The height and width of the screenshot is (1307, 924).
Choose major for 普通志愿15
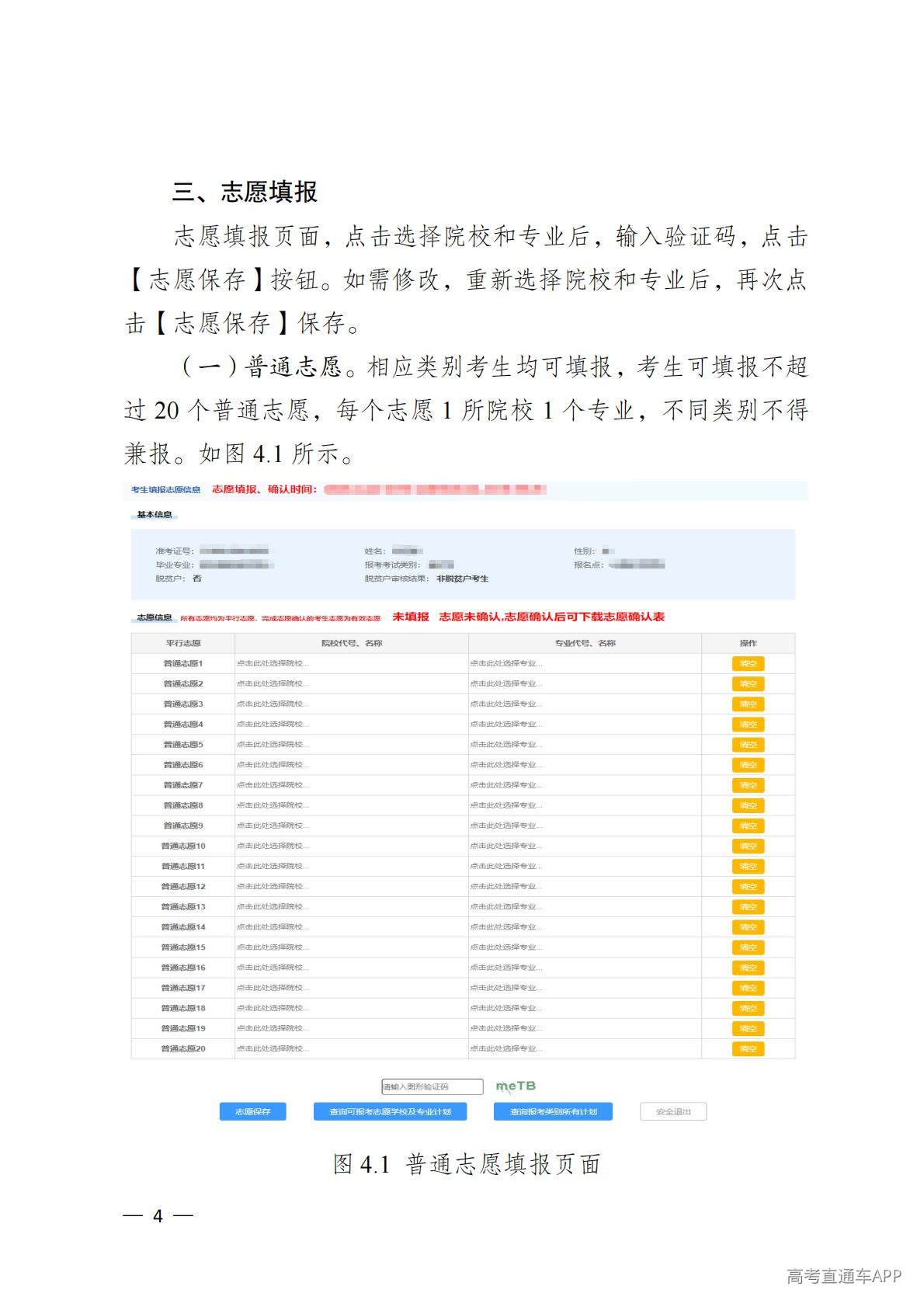585,947
